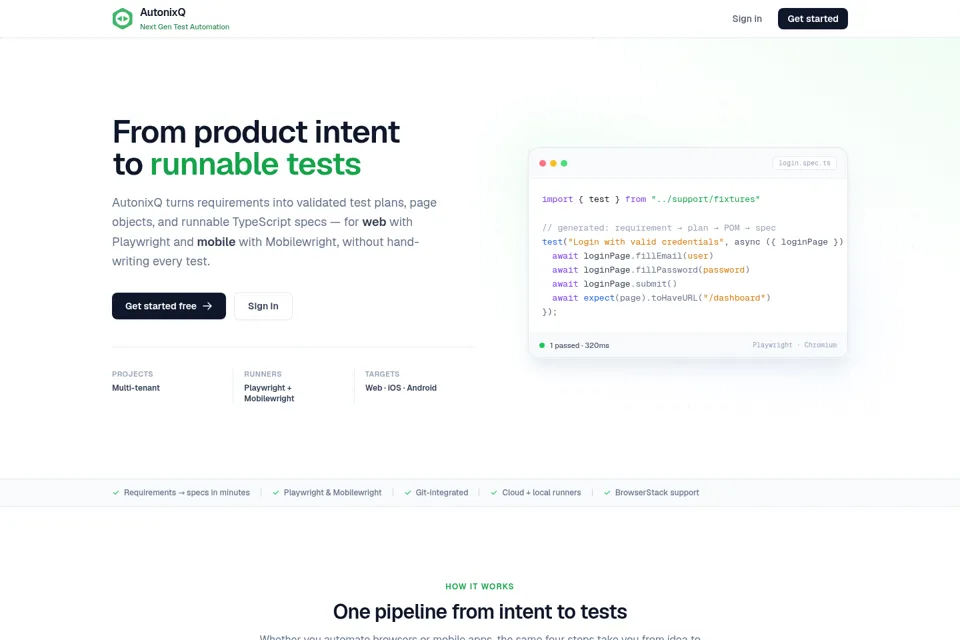
Task: Select the login.spec.ts file tab
Action: (x=804, y=163)
